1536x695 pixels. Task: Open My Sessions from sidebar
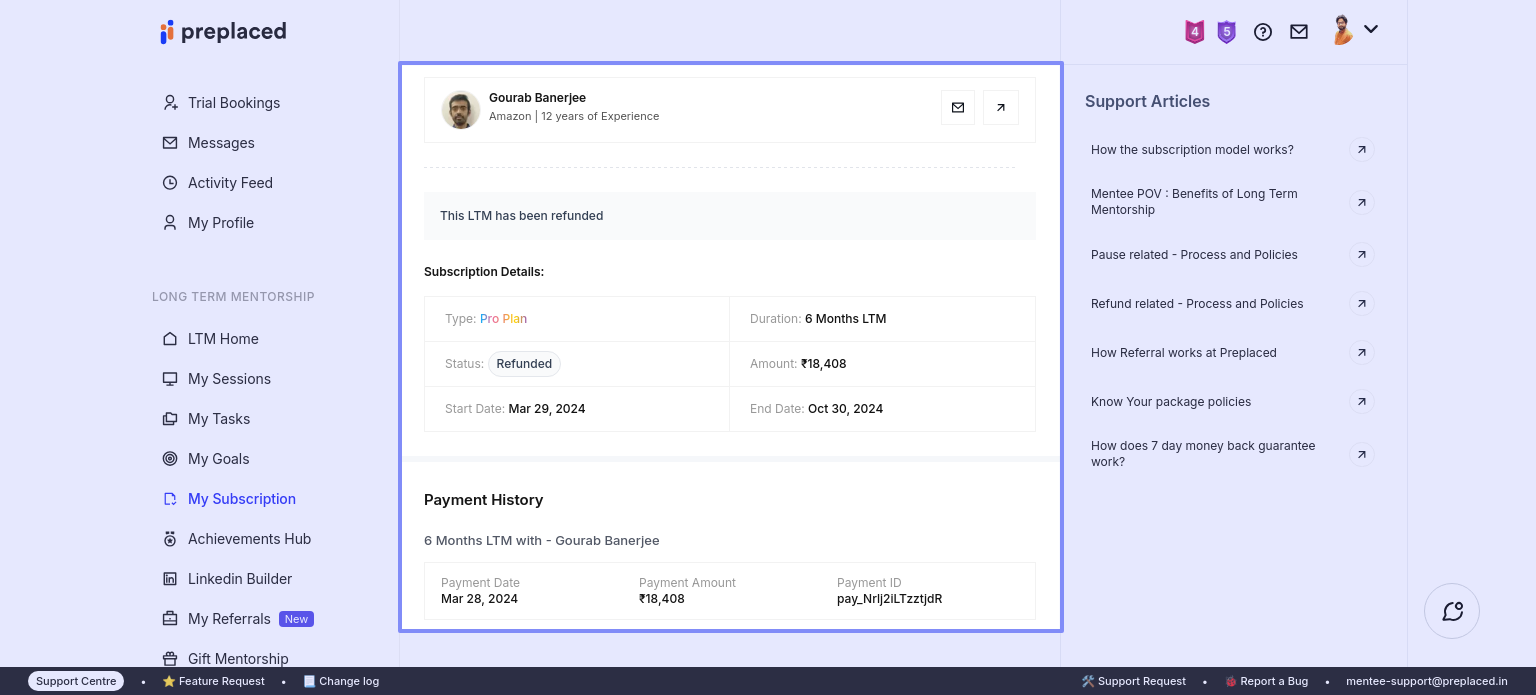229,379
